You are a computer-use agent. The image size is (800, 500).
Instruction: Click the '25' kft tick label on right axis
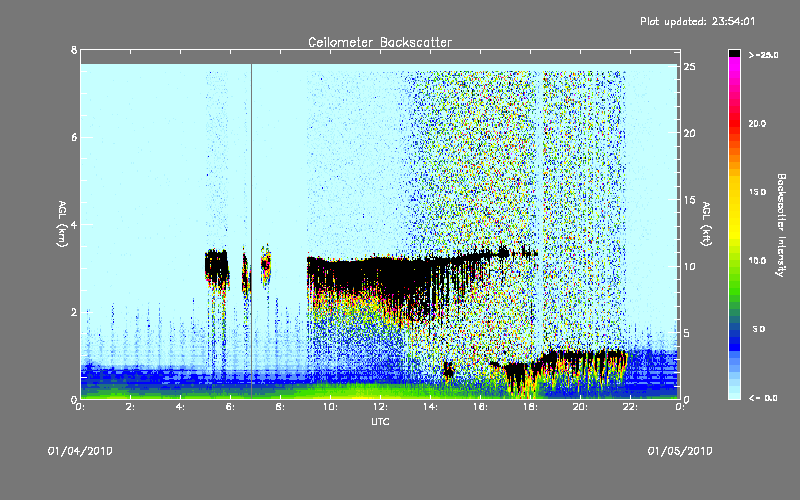690,67
